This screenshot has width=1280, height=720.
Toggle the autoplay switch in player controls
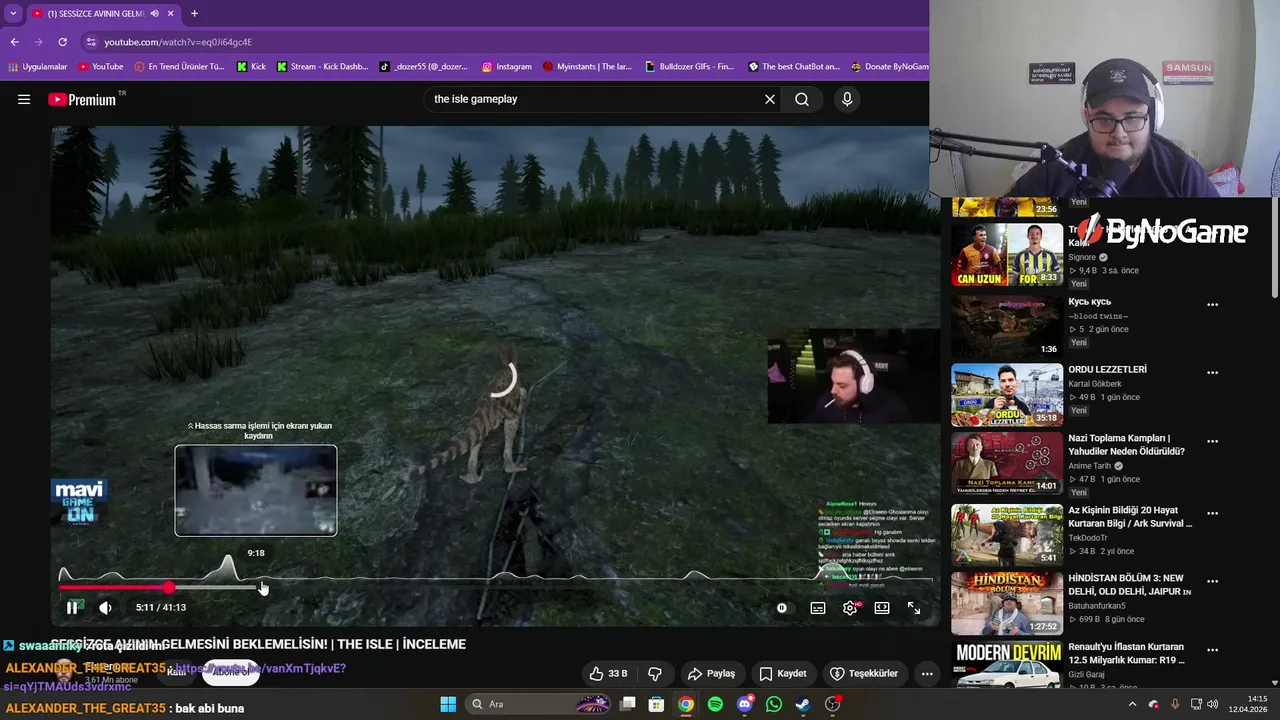782,607
